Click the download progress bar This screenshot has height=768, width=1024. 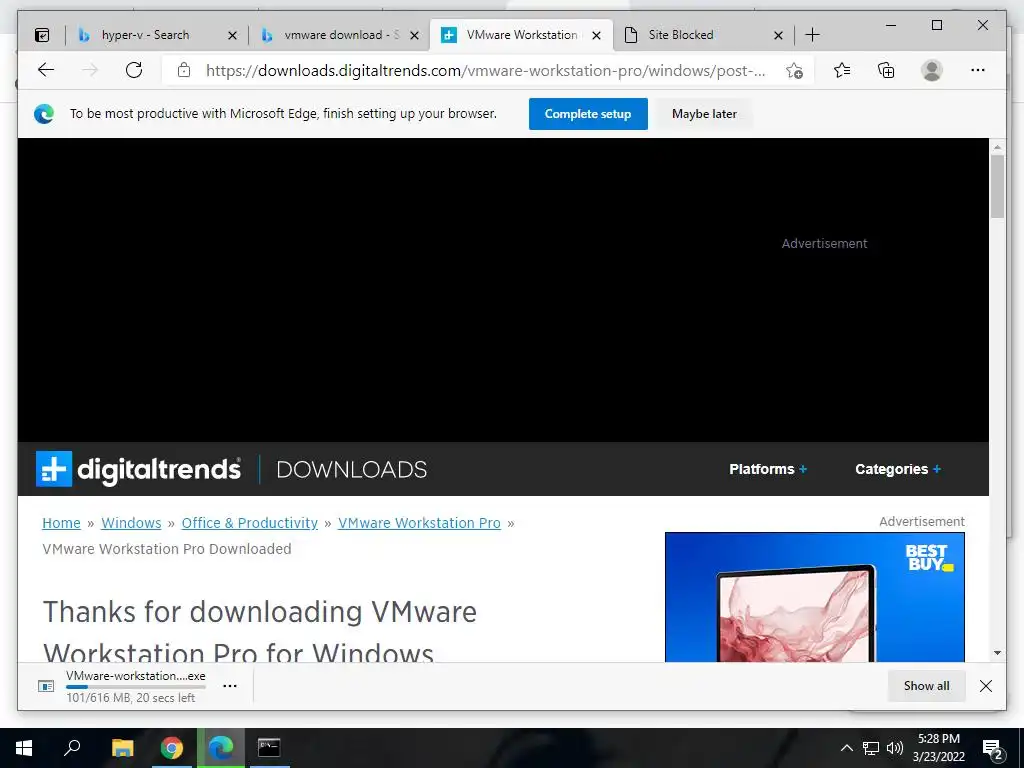(x=136, y=687)
